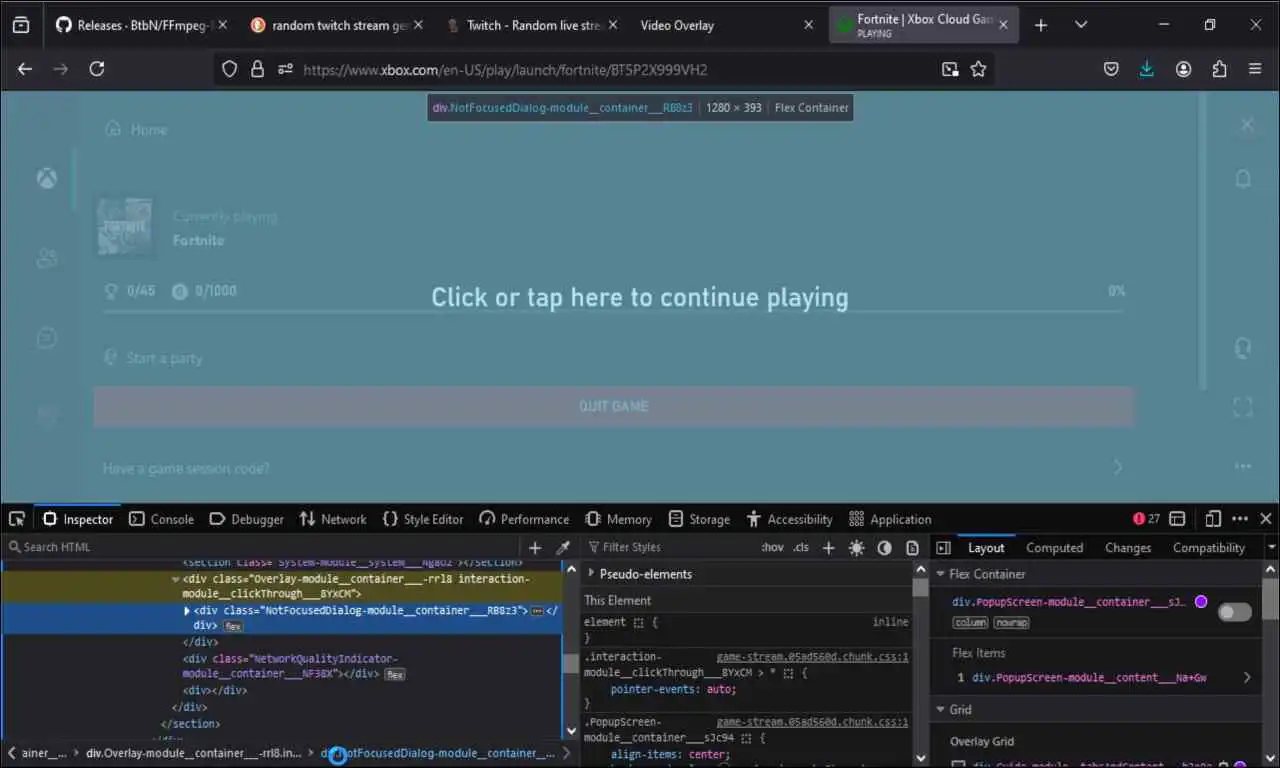This screenshot has width=1280, height=768.
Task: Click the pointer-events auto value
Action: click(x=718, y=689)
